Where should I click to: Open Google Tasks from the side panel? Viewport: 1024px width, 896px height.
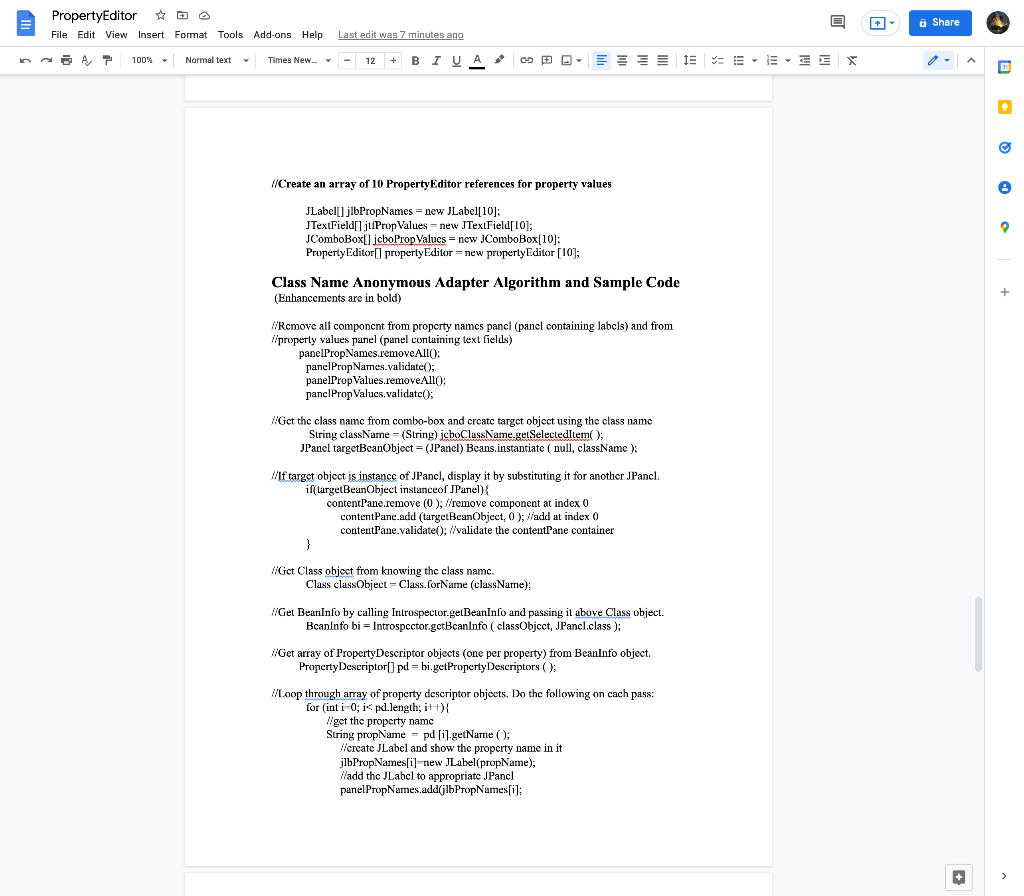(1005, 147)
